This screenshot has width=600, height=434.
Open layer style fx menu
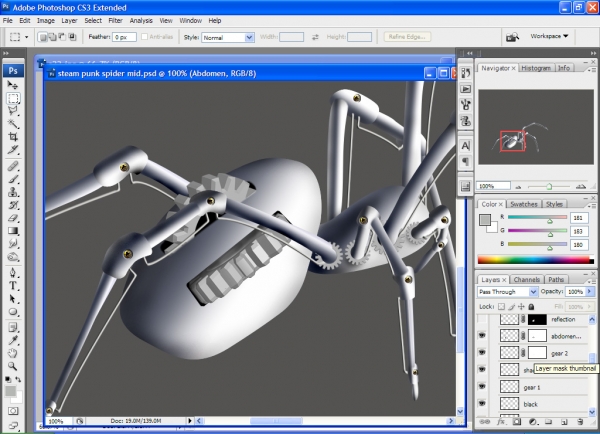coord(501,422)
